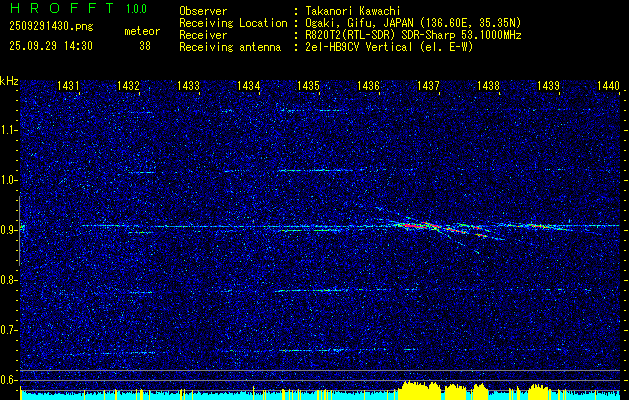Screen dimensions: 629x400
Task: Click the meteor label
Action: (x=142, y=31)
